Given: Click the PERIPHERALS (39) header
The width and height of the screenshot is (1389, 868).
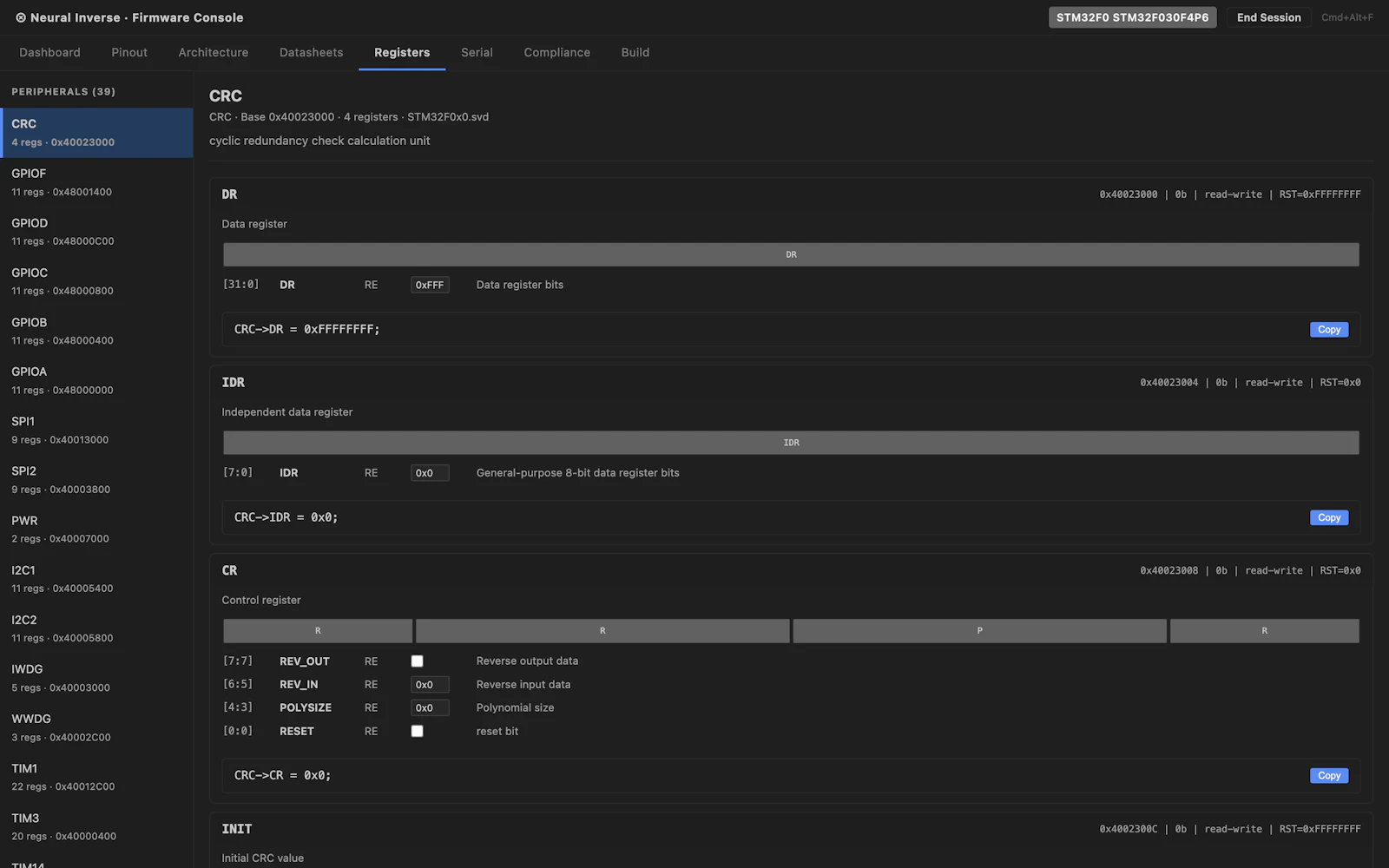Looking at the screenshot, I should (x=63, y=92).
